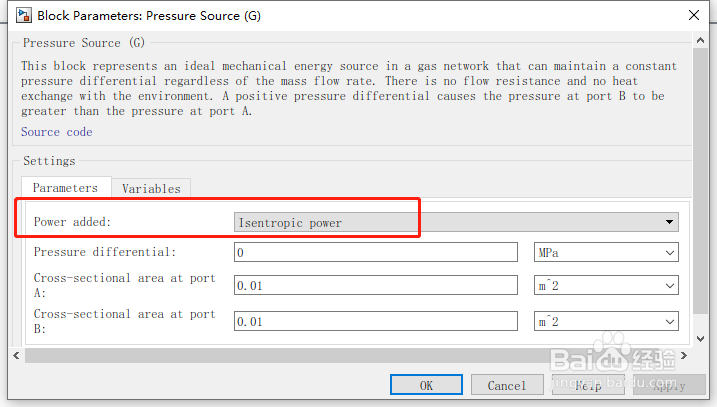Open Help for this block

tap(588, 385)
